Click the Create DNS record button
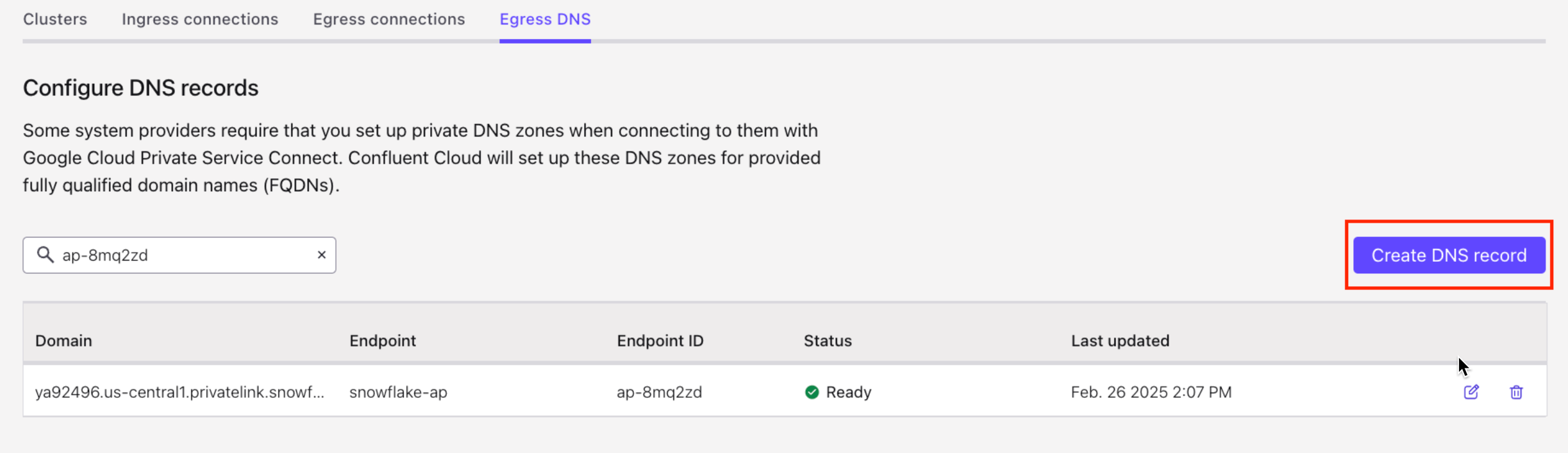The image size is (1568, 453). [1449, 255]
